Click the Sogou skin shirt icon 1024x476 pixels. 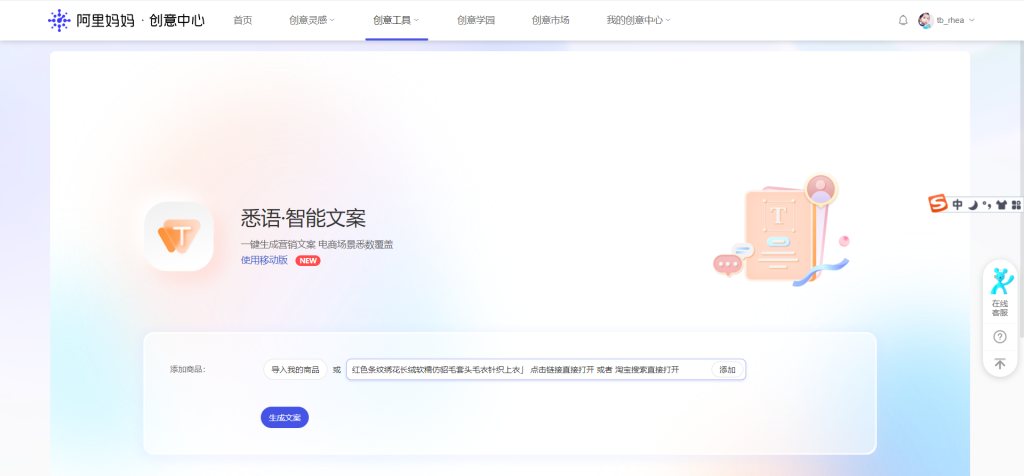click(1001, 205)
